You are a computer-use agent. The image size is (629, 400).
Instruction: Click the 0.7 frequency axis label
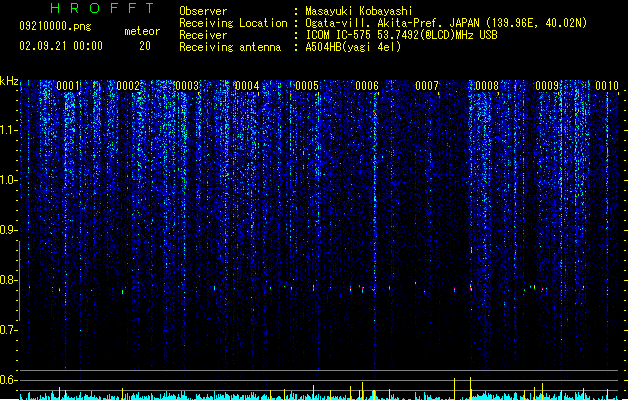coord(7,330)
